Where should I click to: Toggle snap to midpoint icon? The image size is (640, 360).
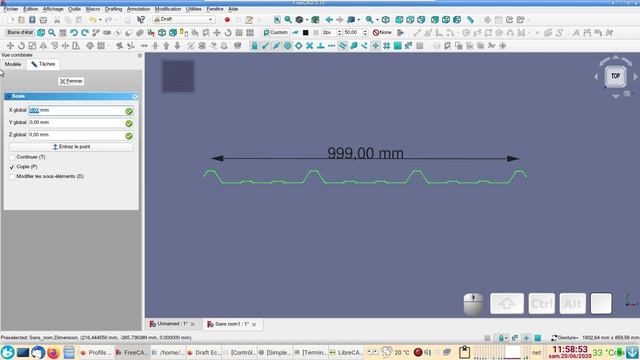(276, 46)
